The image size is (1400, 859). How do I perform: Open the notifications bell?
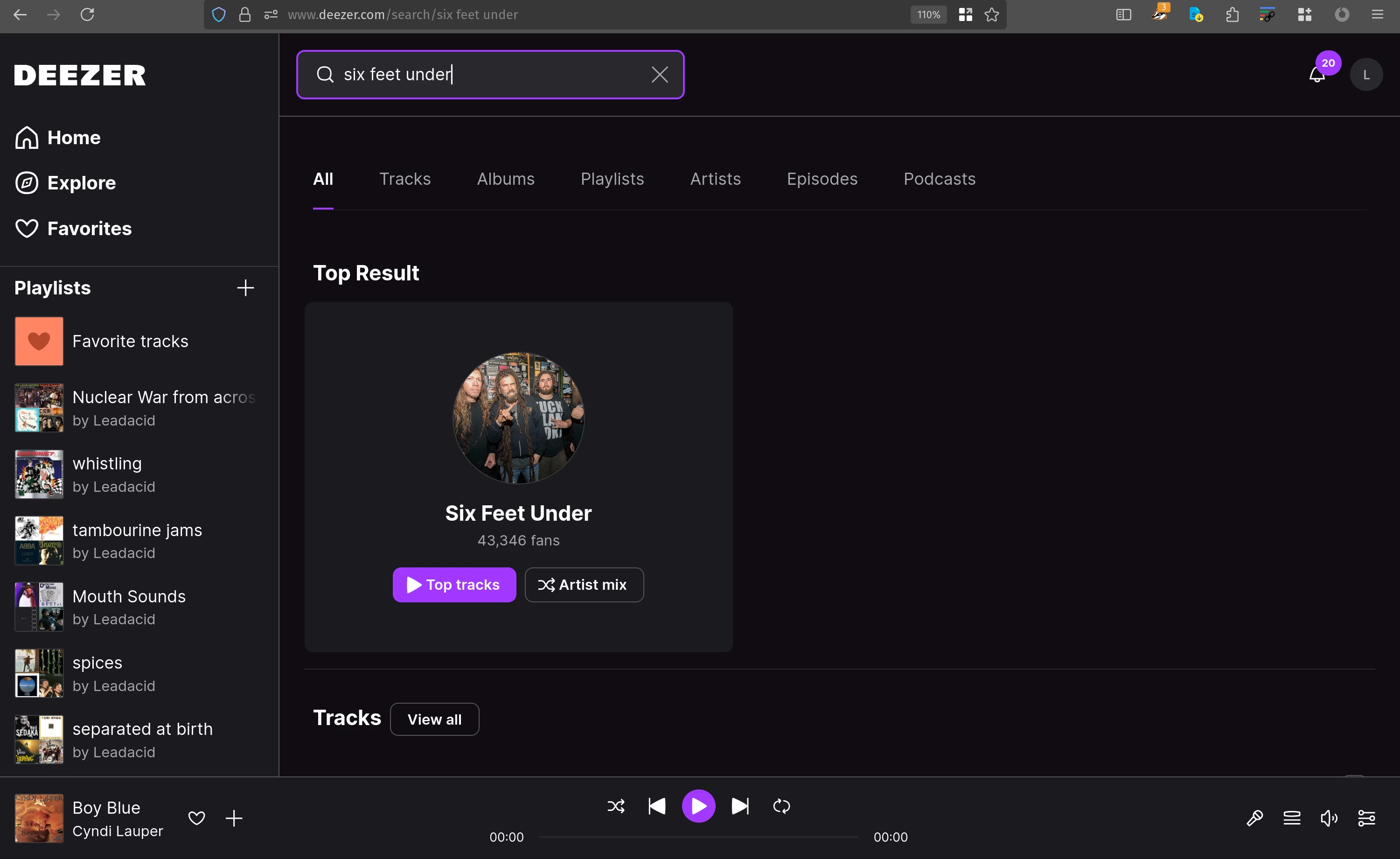coord(1316,76)
